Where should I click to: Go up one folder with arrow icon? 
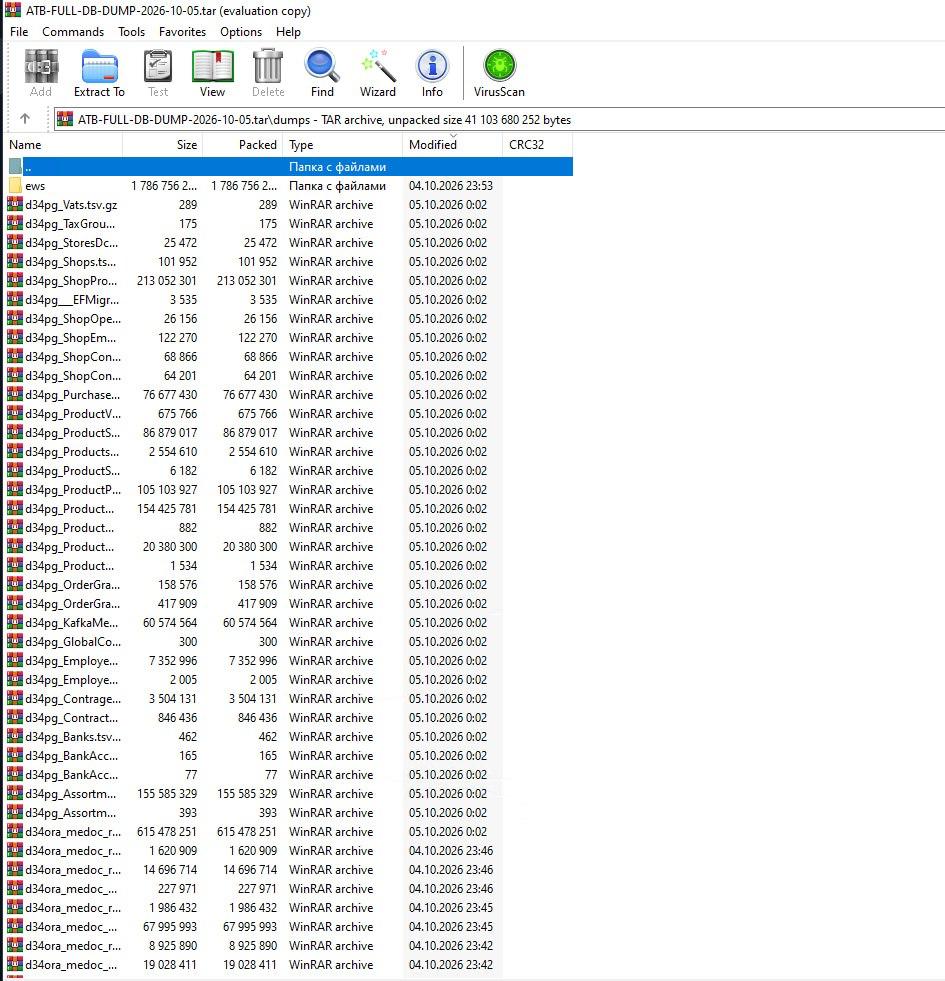click(x=25, y=118)
